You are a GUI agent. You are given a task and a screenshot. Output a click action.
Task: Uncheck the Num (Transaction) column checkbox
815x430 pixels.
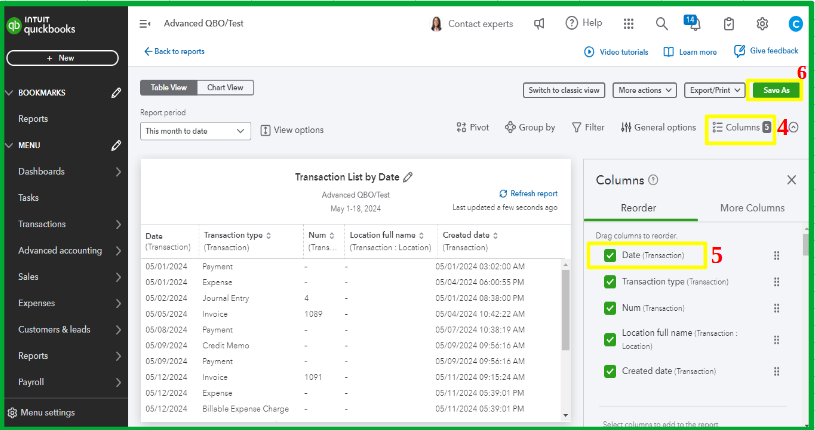[x=610, y=308]
